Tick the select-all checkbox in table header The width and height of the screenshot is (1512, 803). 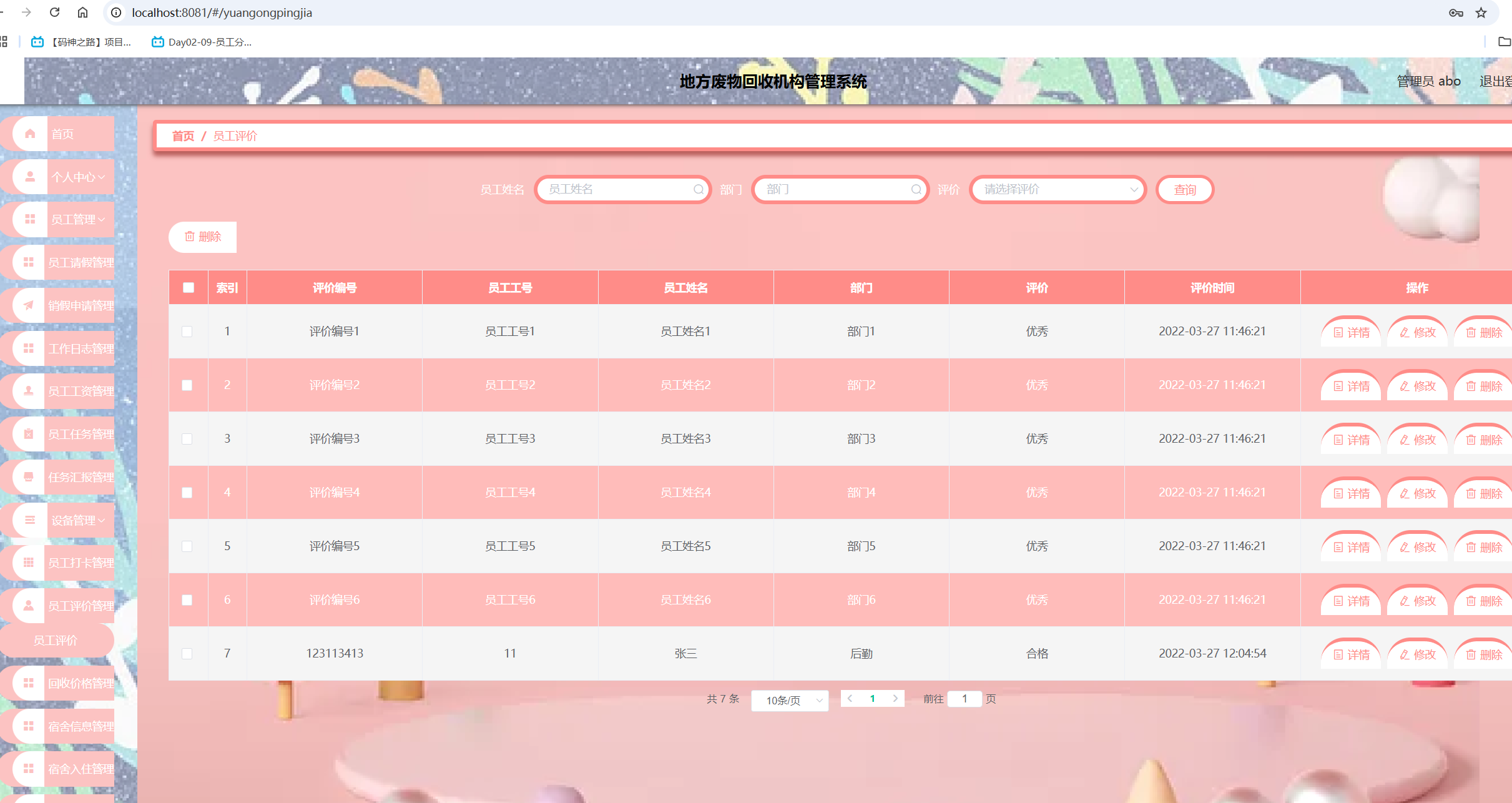coord(188,287)
